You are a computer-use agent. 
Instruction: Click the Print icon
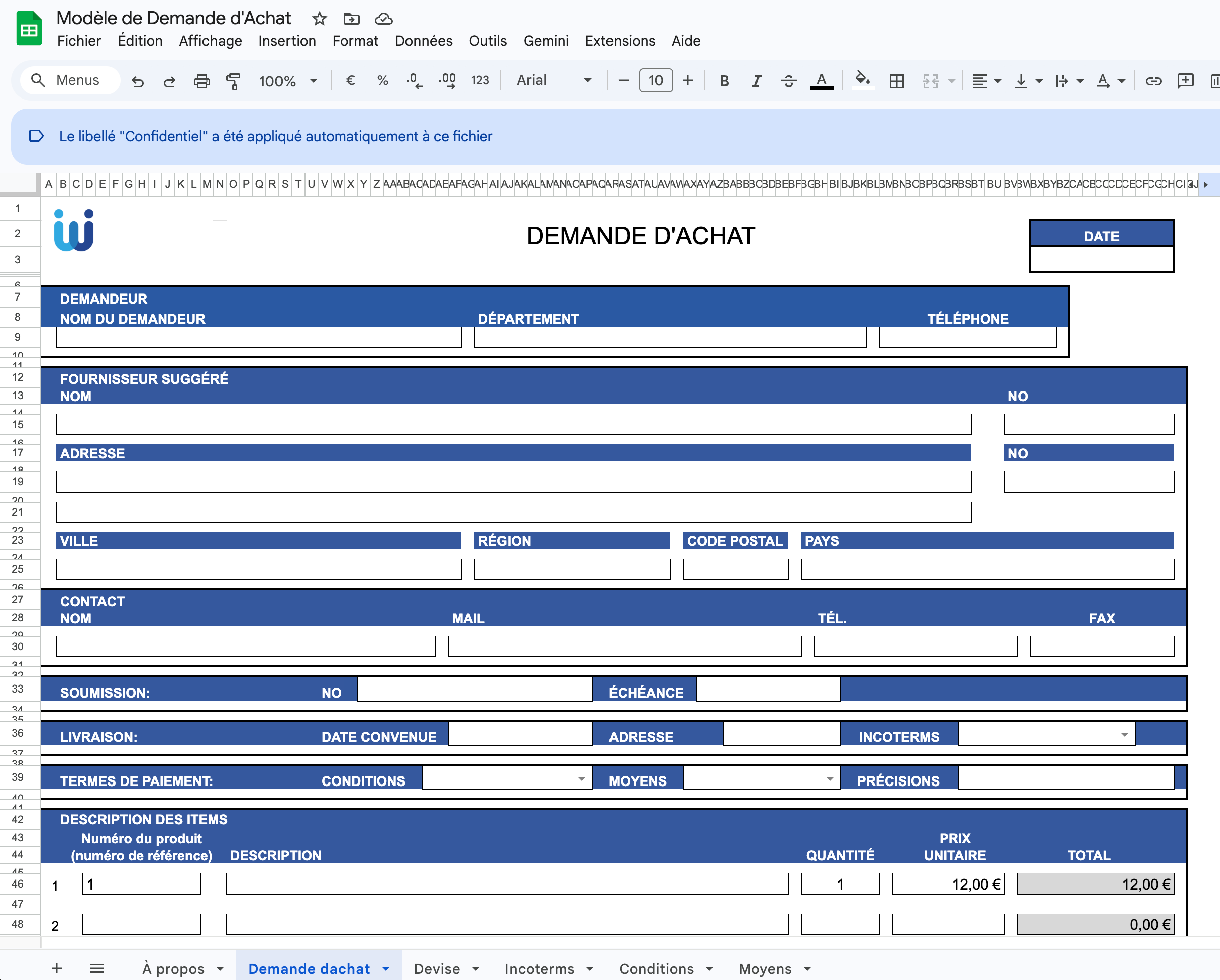pyautogui.click(x=201, y=81)
